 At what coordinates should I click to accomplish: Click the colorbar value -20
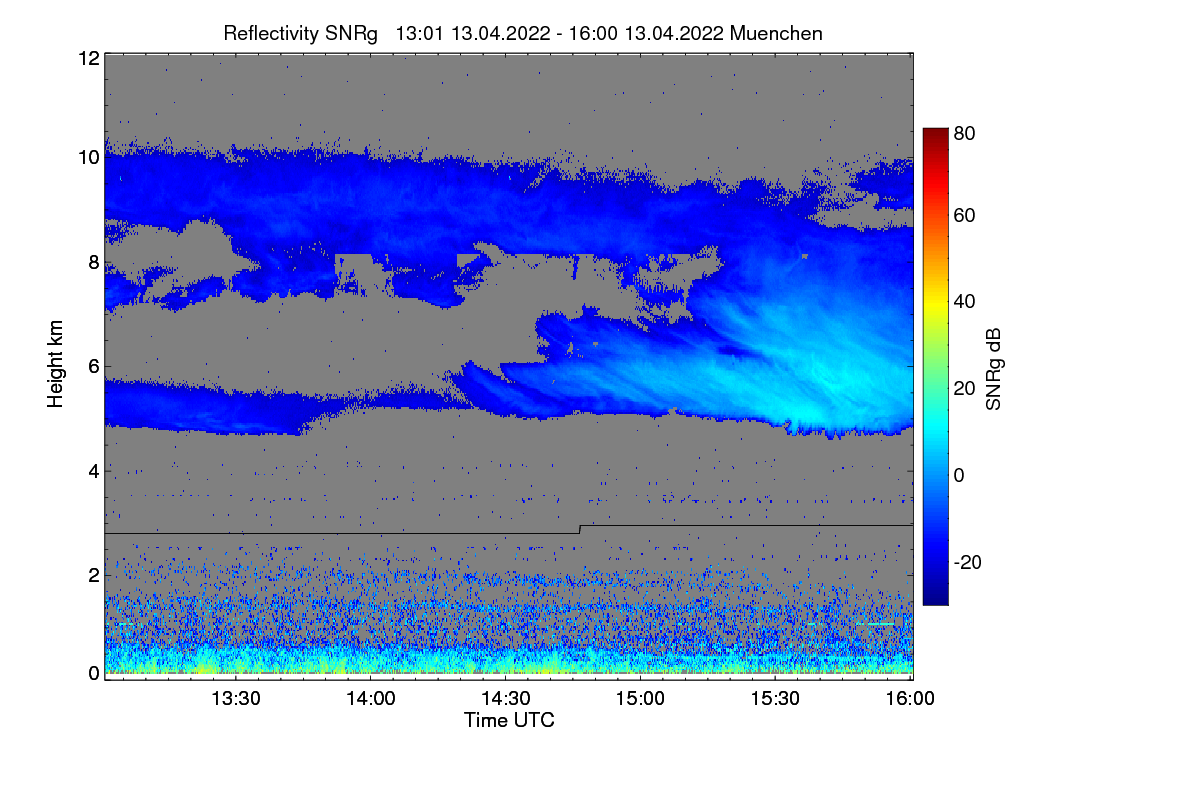[x=968, y=561]
